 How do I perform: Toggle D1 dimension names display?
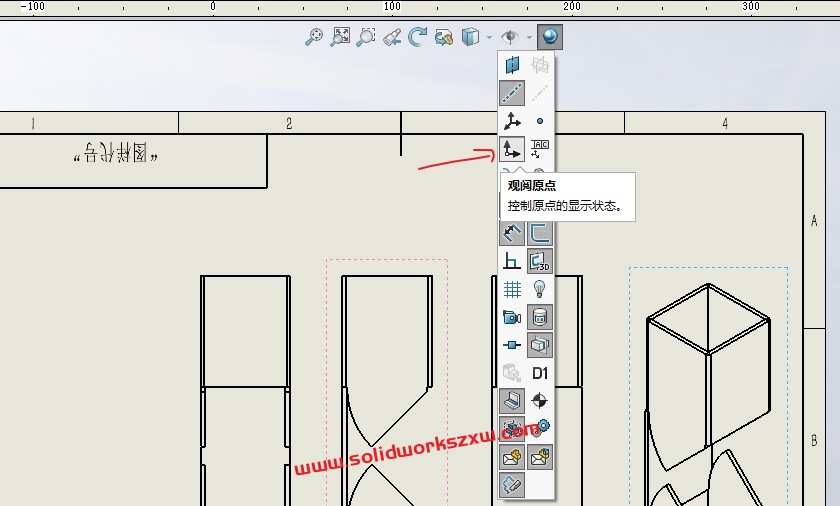coord(540,373)
